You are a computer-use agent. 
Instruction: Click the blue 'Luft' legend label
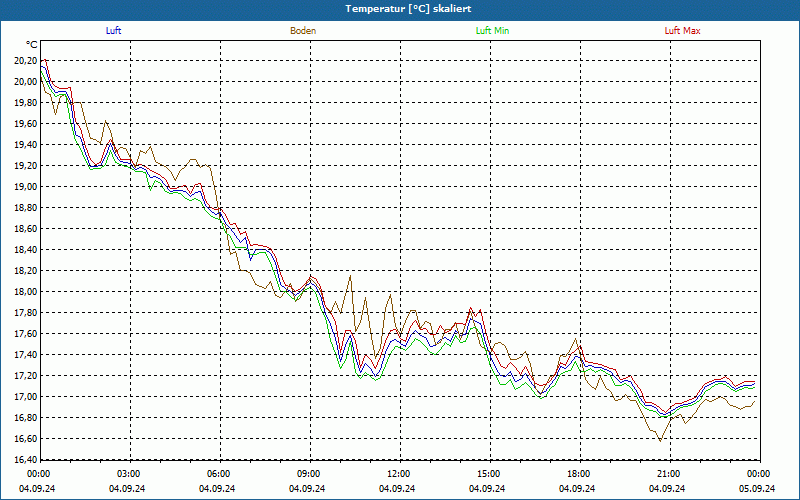(113, 31)
